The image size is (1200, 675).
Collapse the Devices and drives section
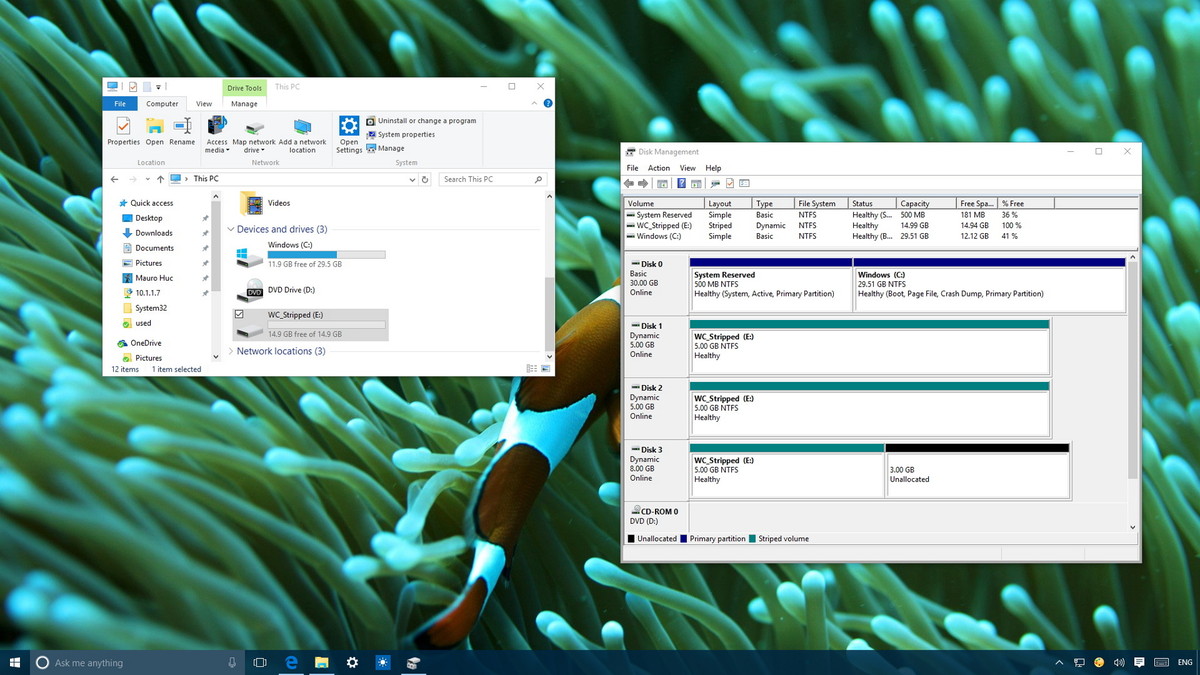point(231,230)
